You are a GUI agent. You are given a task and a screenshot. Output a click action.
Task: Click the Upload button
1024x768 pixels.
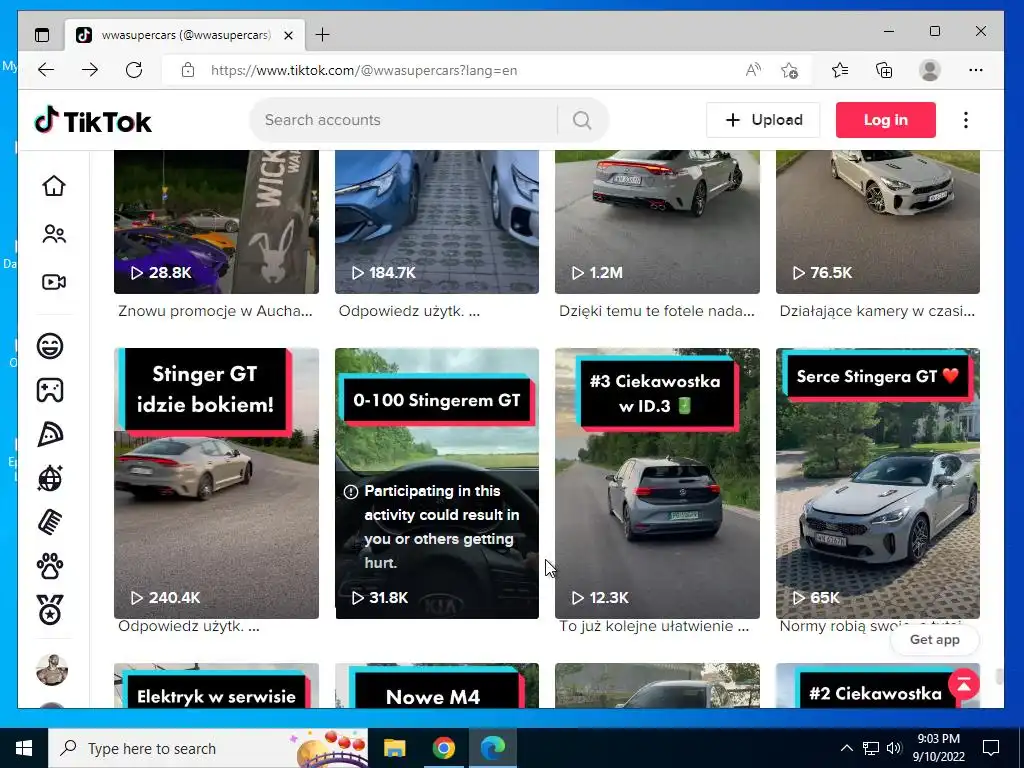point(763,120)
